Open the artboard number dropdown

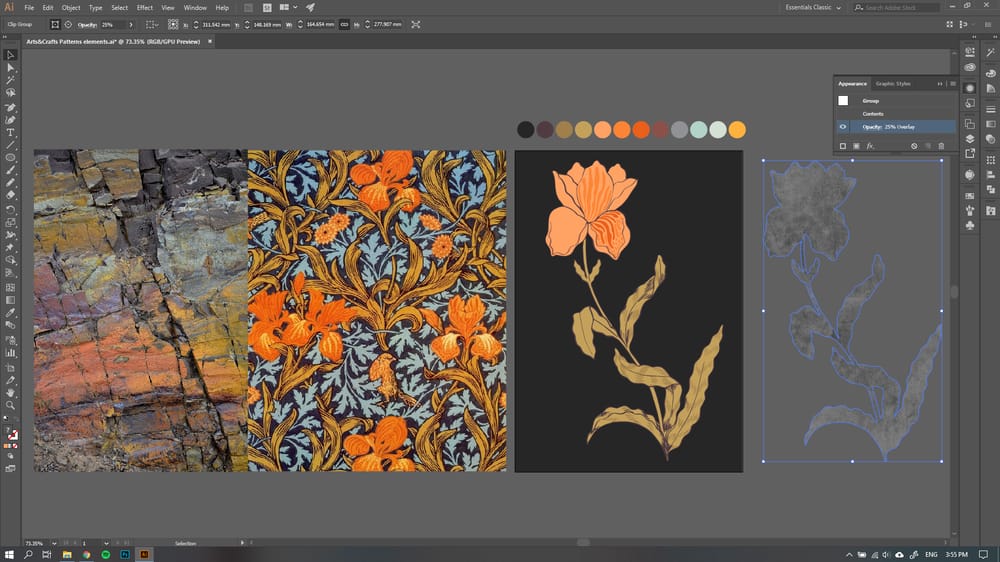(x=106, y=544)
